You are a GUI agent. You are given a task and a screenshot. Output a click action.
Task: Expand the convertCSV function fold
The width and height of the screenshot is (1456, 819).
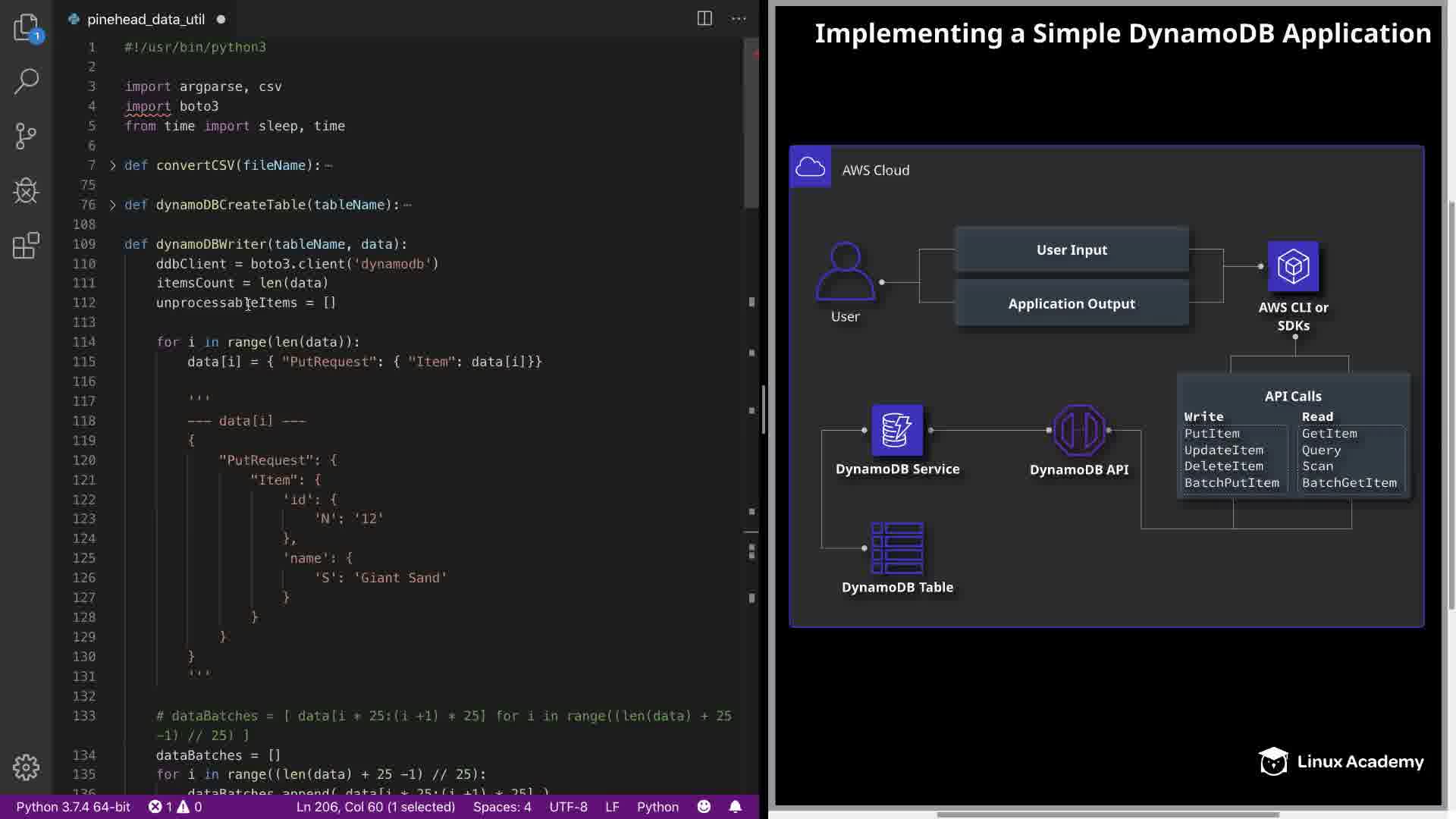point(113,165)
